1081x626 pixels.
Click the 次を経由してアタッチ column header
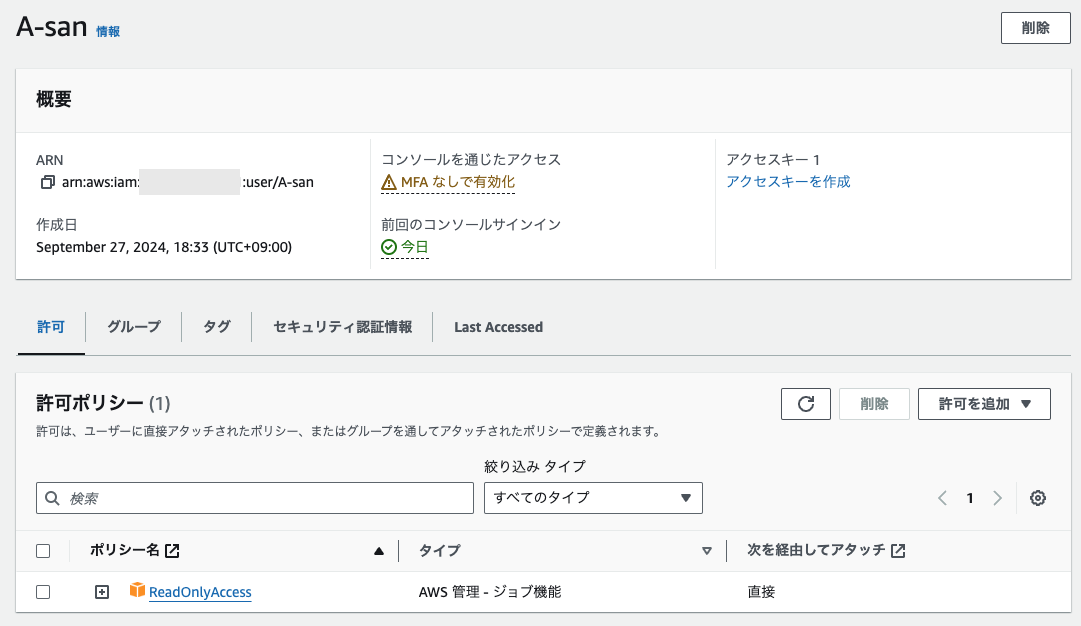[816, 550]
